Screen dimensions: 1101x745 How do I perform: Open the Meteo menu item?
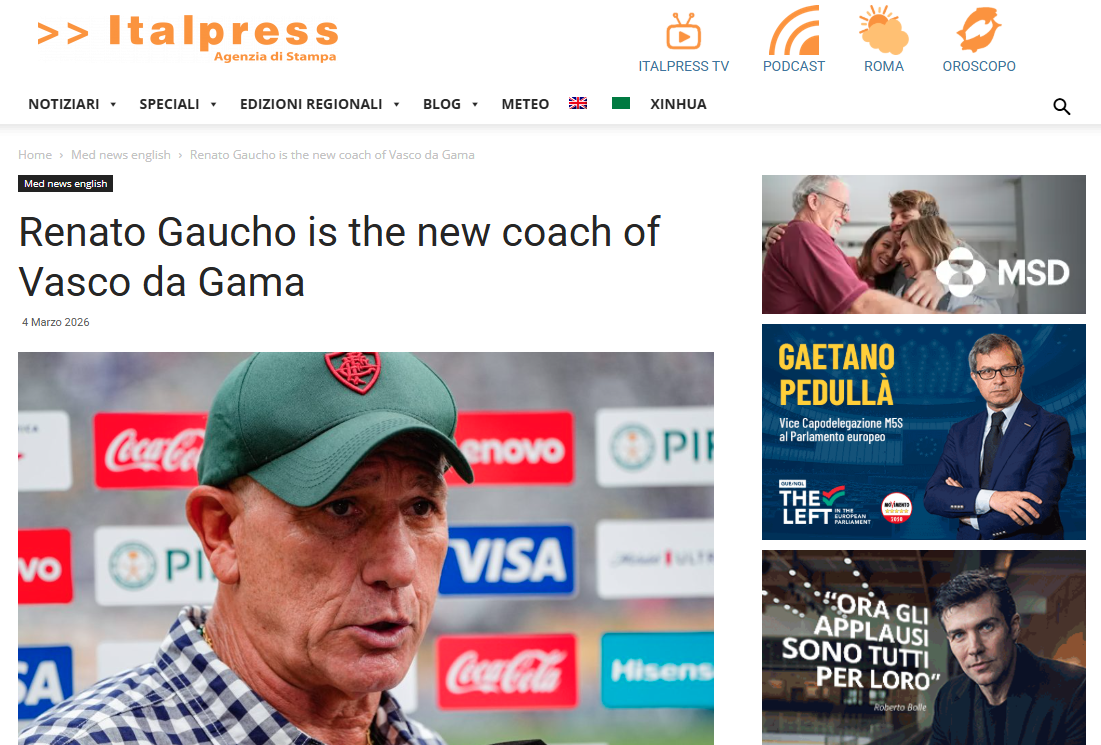click(x=525, y=104)
